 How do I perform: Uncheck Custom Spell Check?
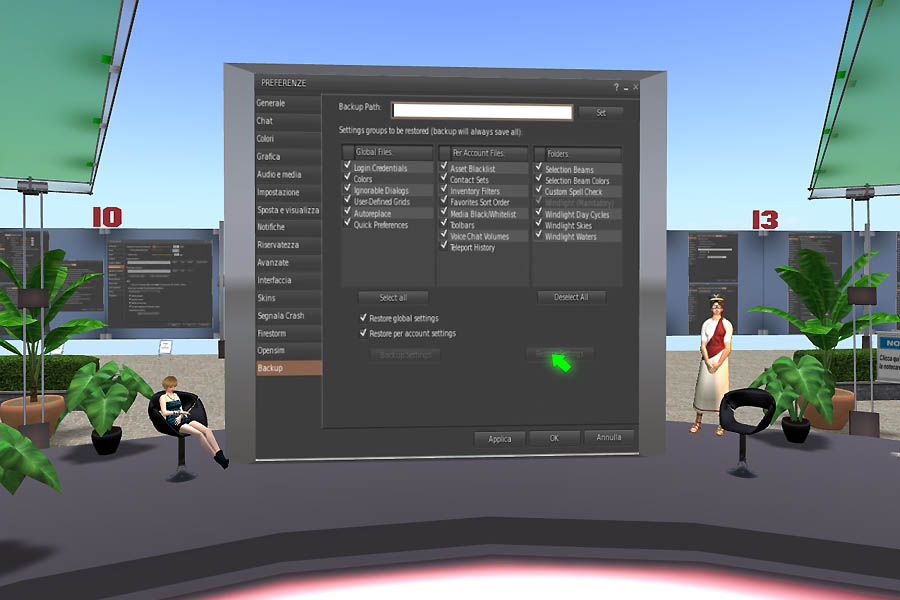(538, 191)
